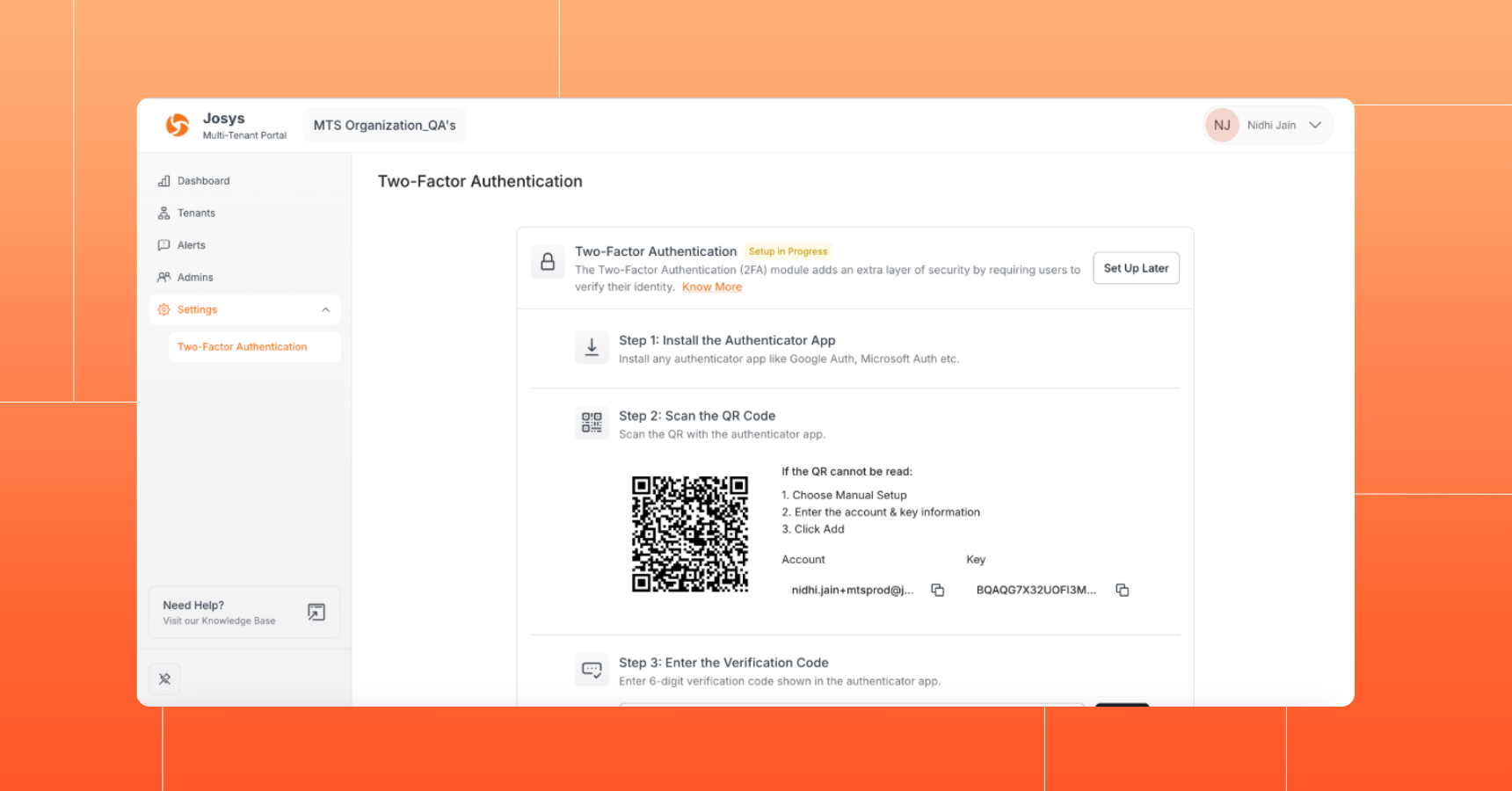Screen dimensions: 1512x791
Task: Click the 'Step 3: Enter the Verification Code' text
Action: coord(723,663)
